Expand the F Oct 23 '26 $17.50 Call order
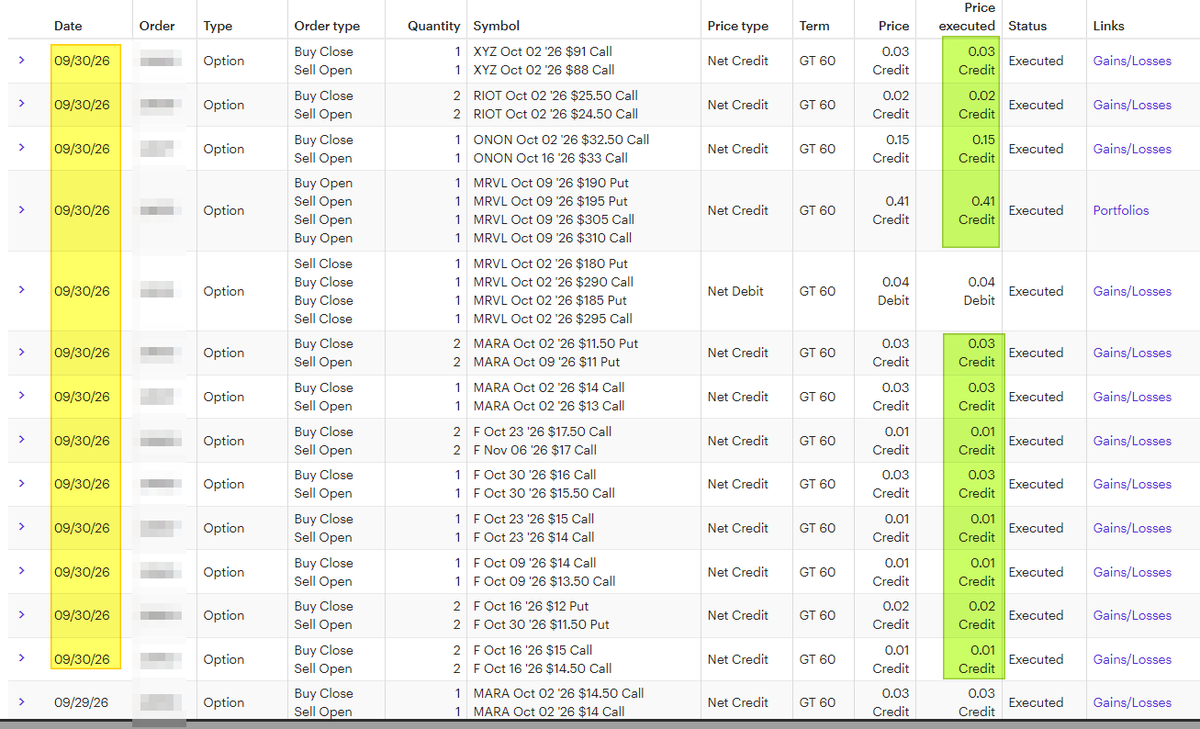 (21, 440)
